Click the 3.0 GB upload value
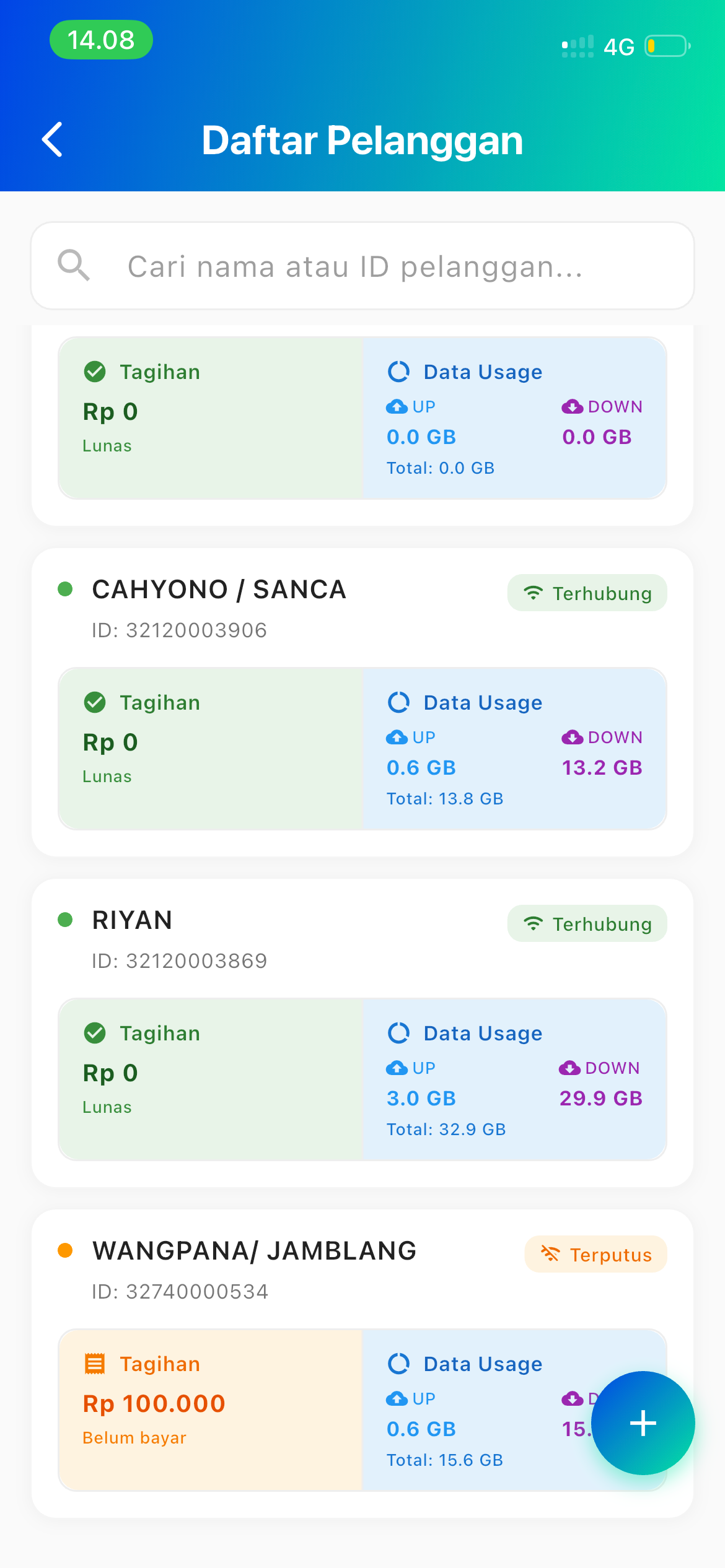 (x=421, y=1099)
